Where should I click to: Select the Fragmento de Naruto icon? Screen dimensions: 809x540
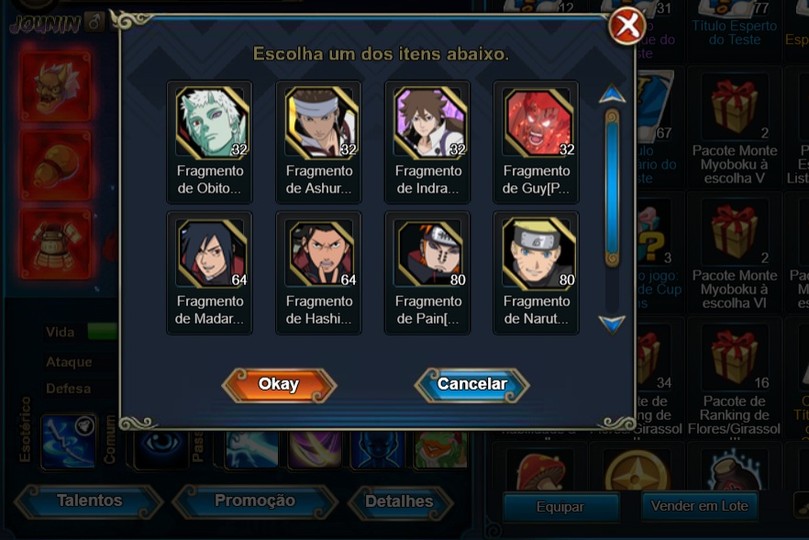click(538, 253)
